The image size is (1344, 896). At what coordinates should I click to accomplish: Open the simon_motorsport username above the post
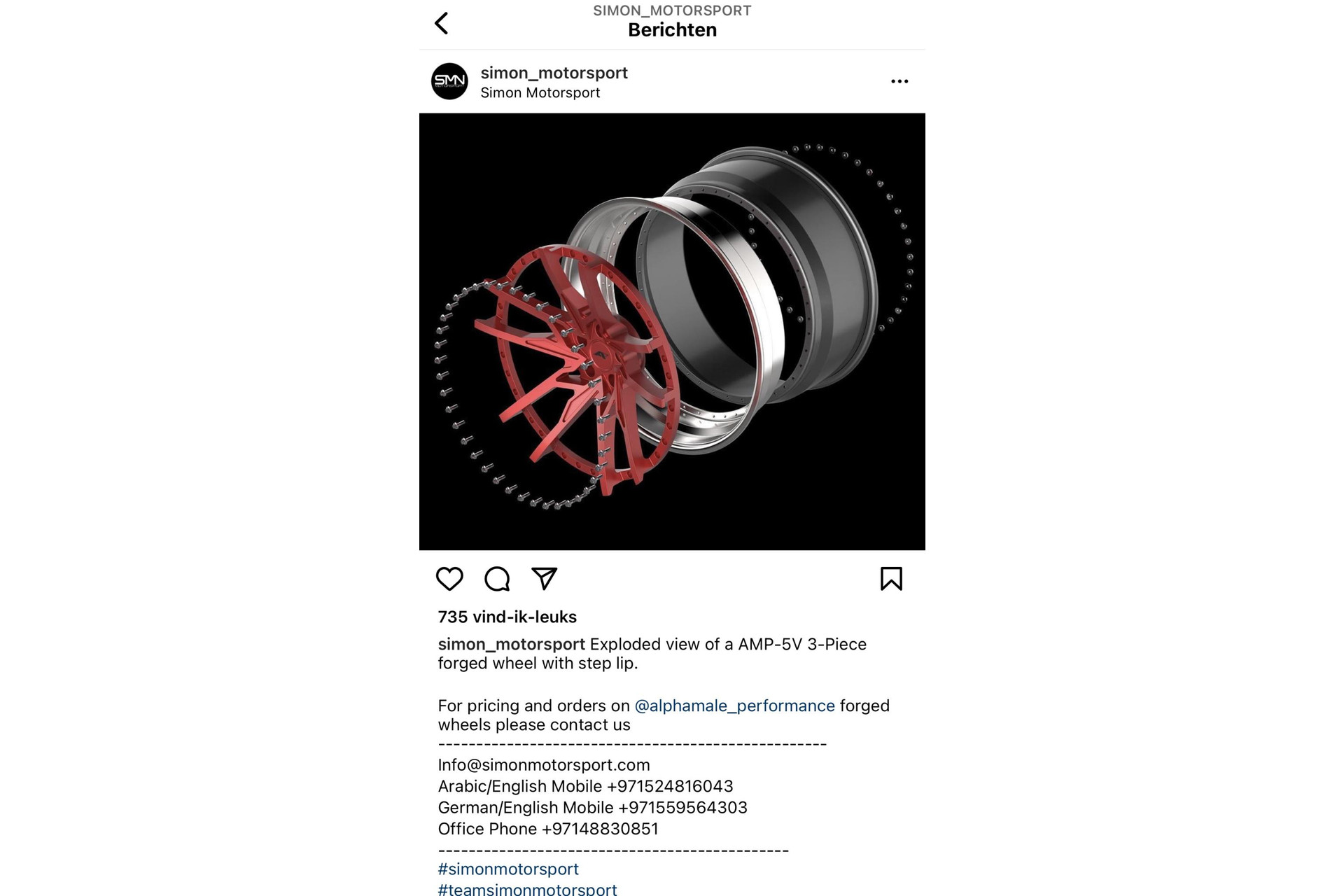(x=554, y=73)
